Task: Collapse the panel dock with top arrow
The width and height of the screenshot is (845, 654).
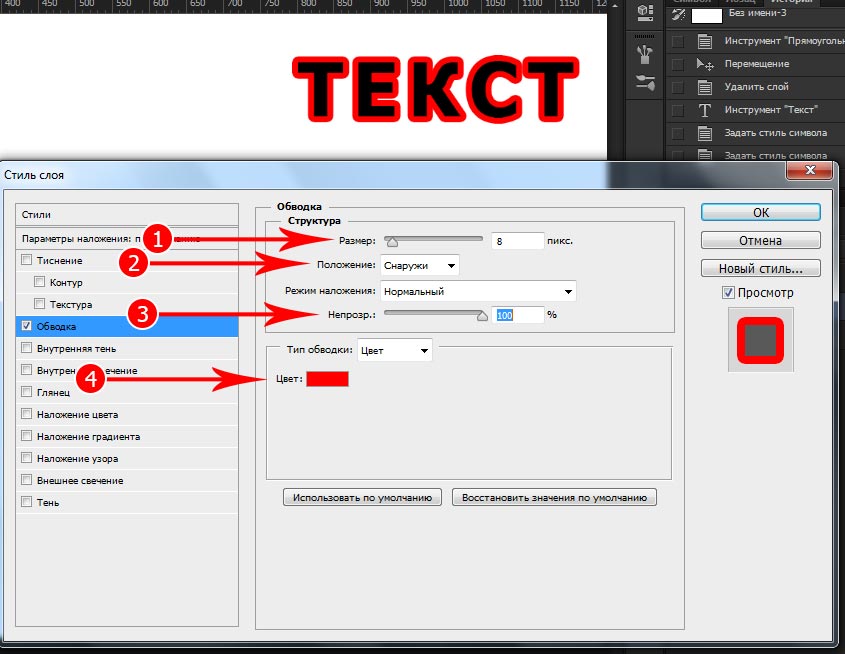Action: [614, 5]
